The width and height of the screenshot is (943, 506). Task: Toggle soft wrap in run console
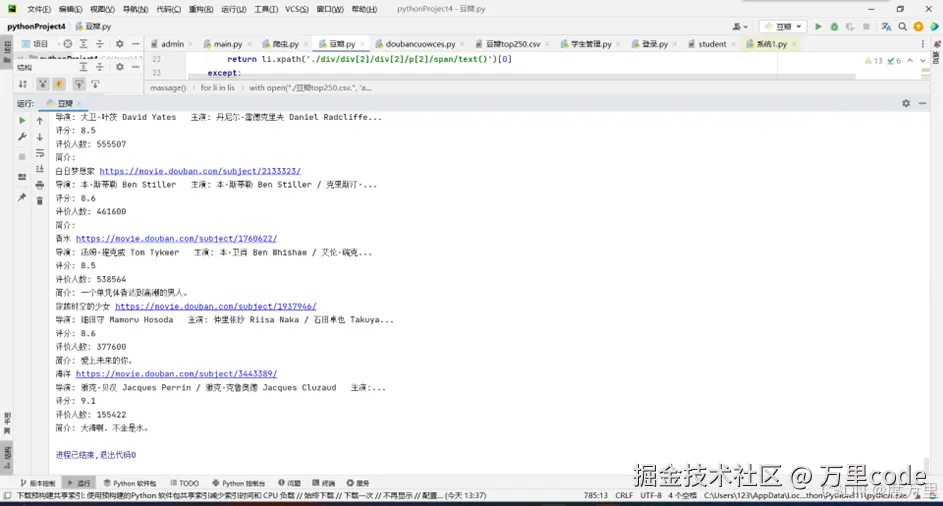click(x=40, y=153)
